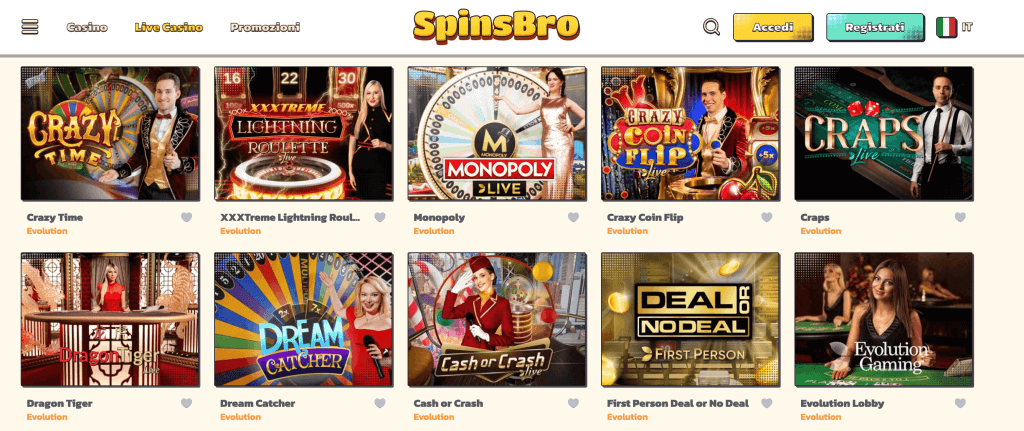Click heart icon for Dragon Tiger

point(187,404)
